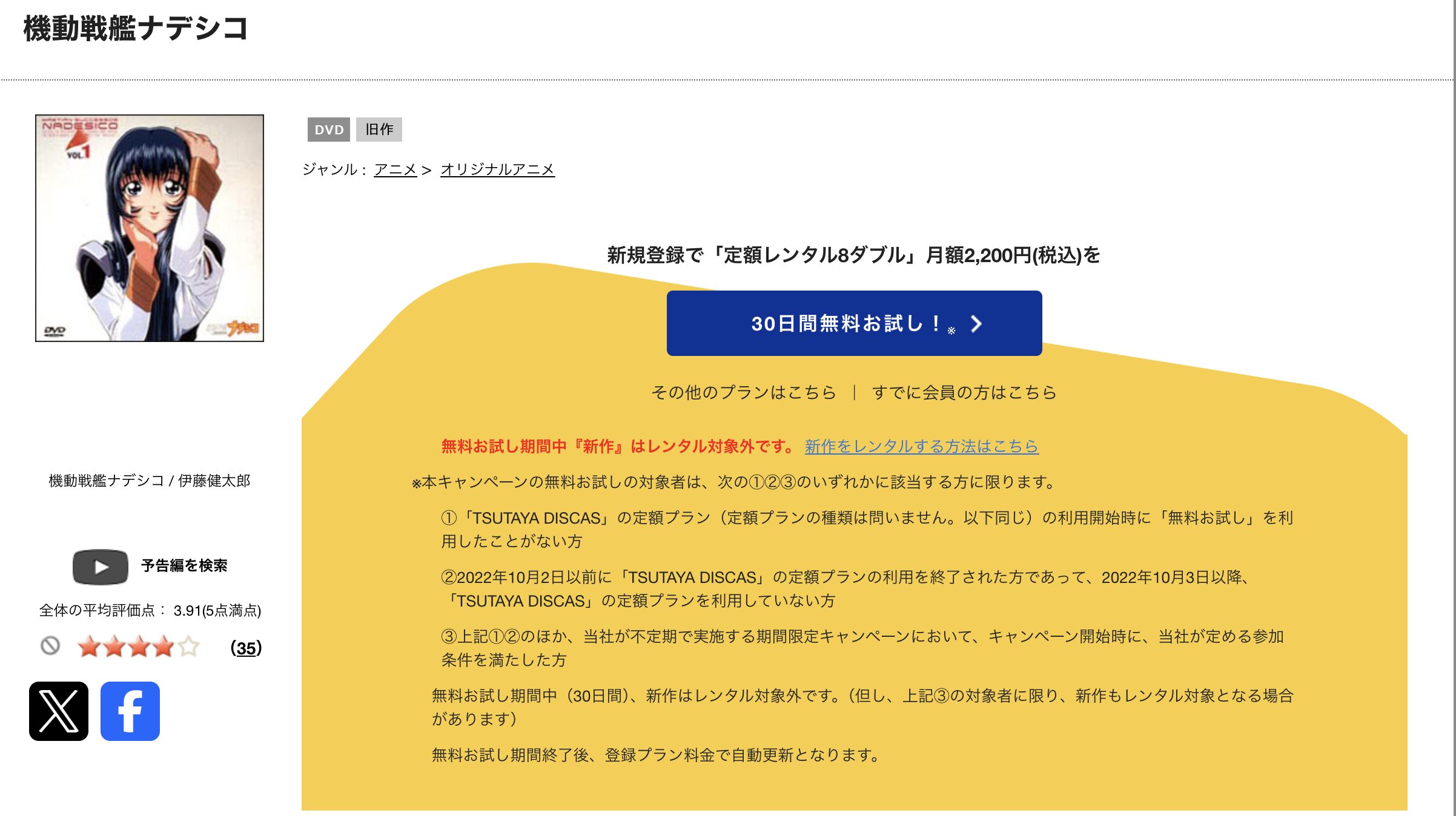Screen dimensions: 1456x816
Task: Select the second rating star
Action: coord(114,647)
